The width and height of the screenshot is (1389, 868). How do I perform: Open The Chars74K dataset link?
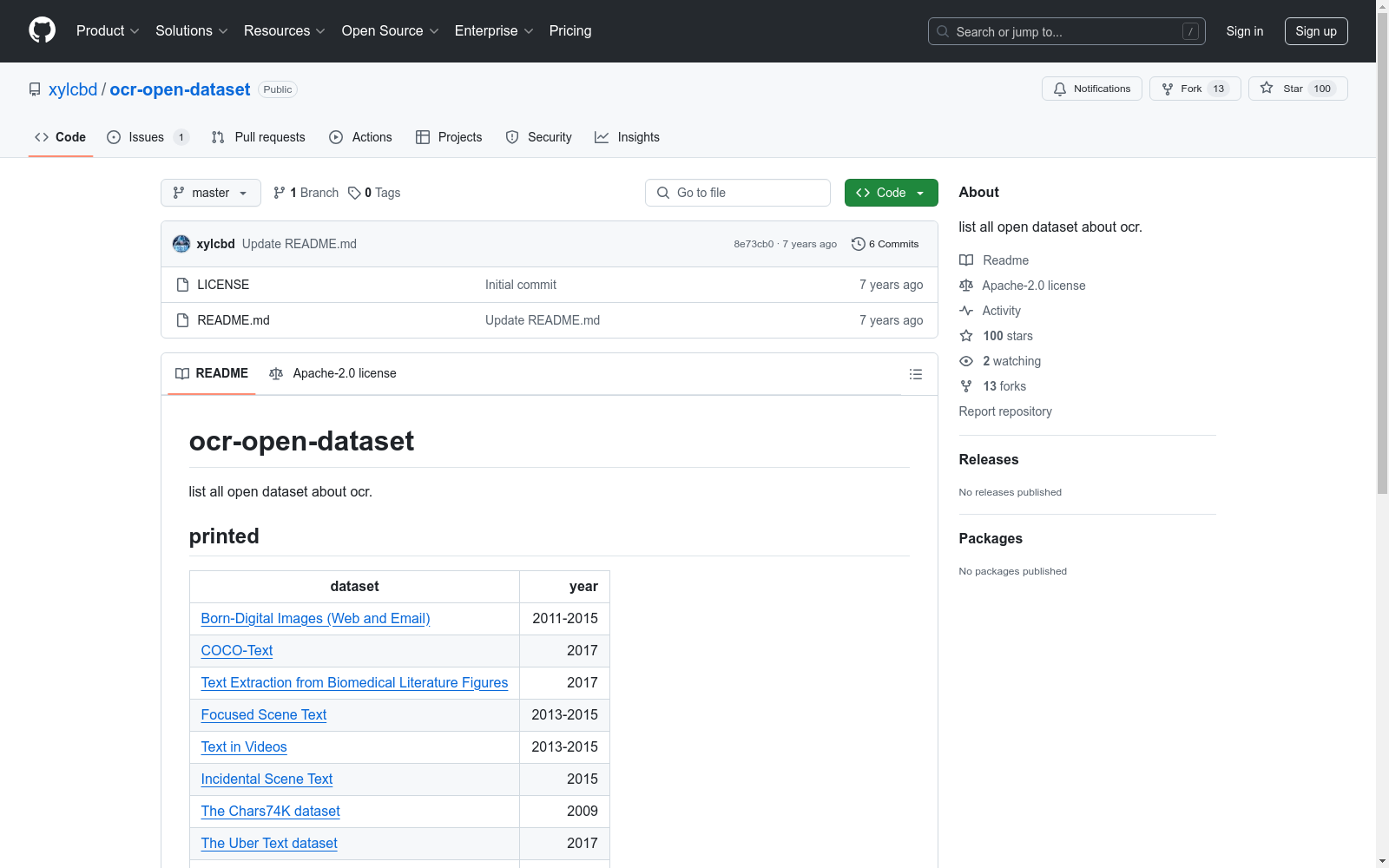(271, 812)
